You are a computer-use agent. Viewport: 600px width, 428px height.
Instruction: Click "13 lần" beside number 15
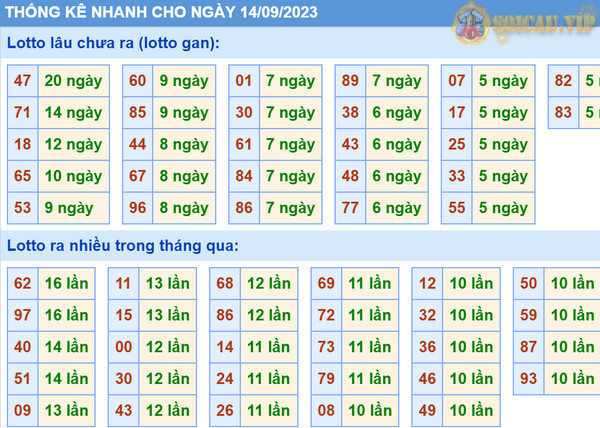point(168,315)
